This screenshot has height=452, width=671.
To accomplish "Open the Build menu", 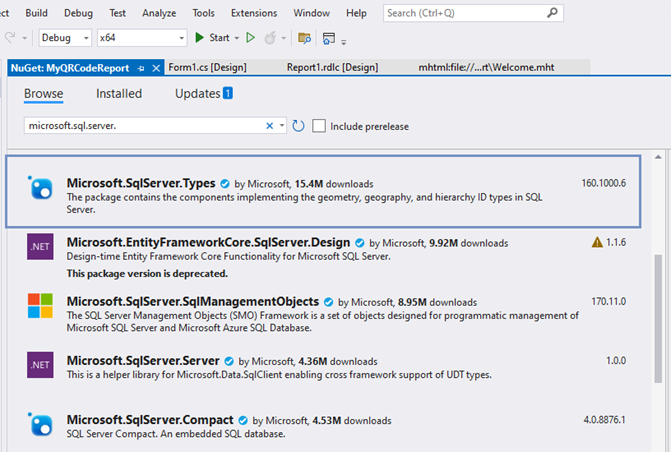I will 36,13.
